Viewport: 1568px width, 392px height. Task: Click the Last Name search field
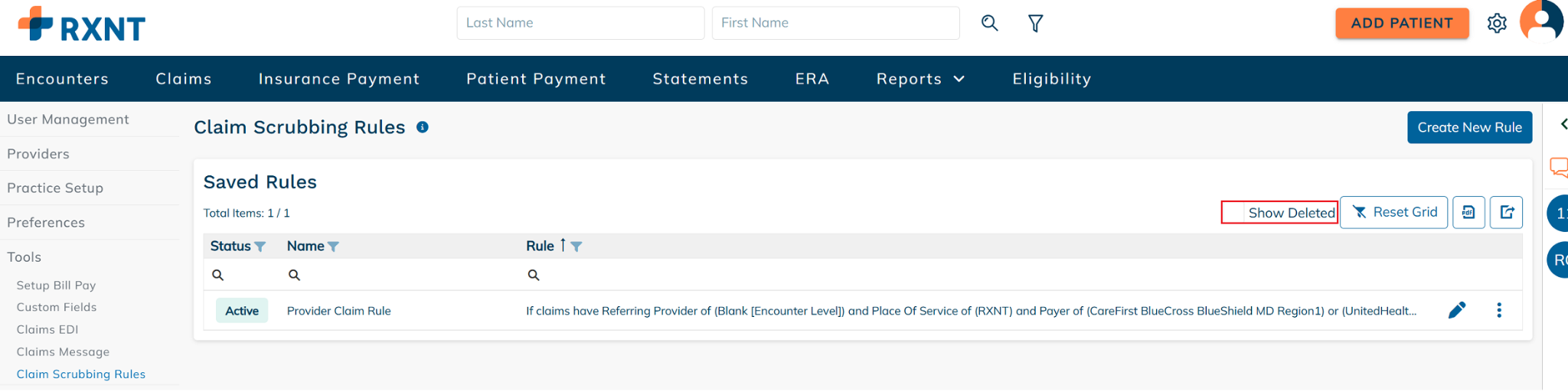tap(580, 23)
